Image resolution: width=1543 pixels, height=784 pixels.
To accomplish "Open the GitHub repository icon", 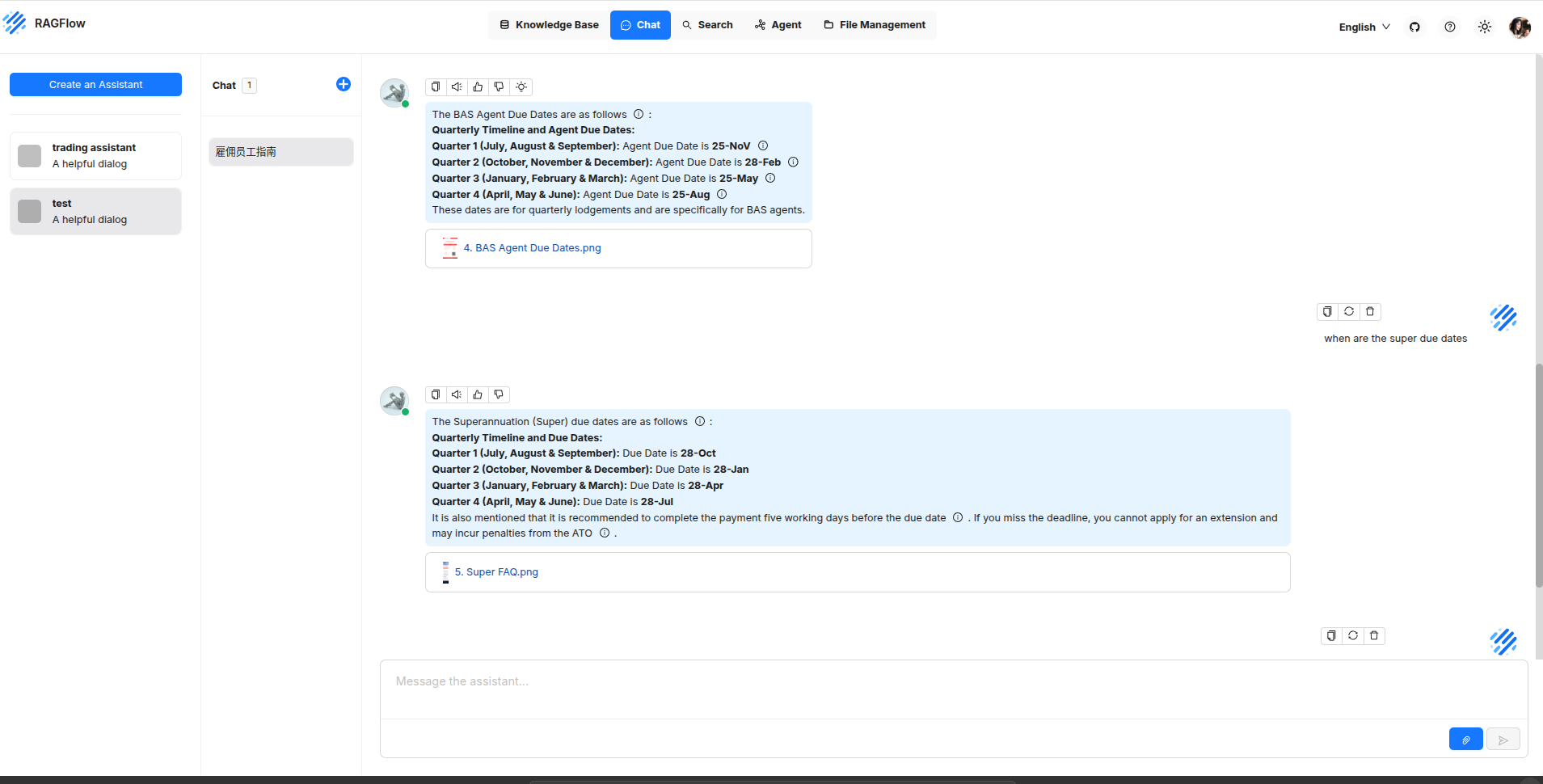I will click(1414, 27).
